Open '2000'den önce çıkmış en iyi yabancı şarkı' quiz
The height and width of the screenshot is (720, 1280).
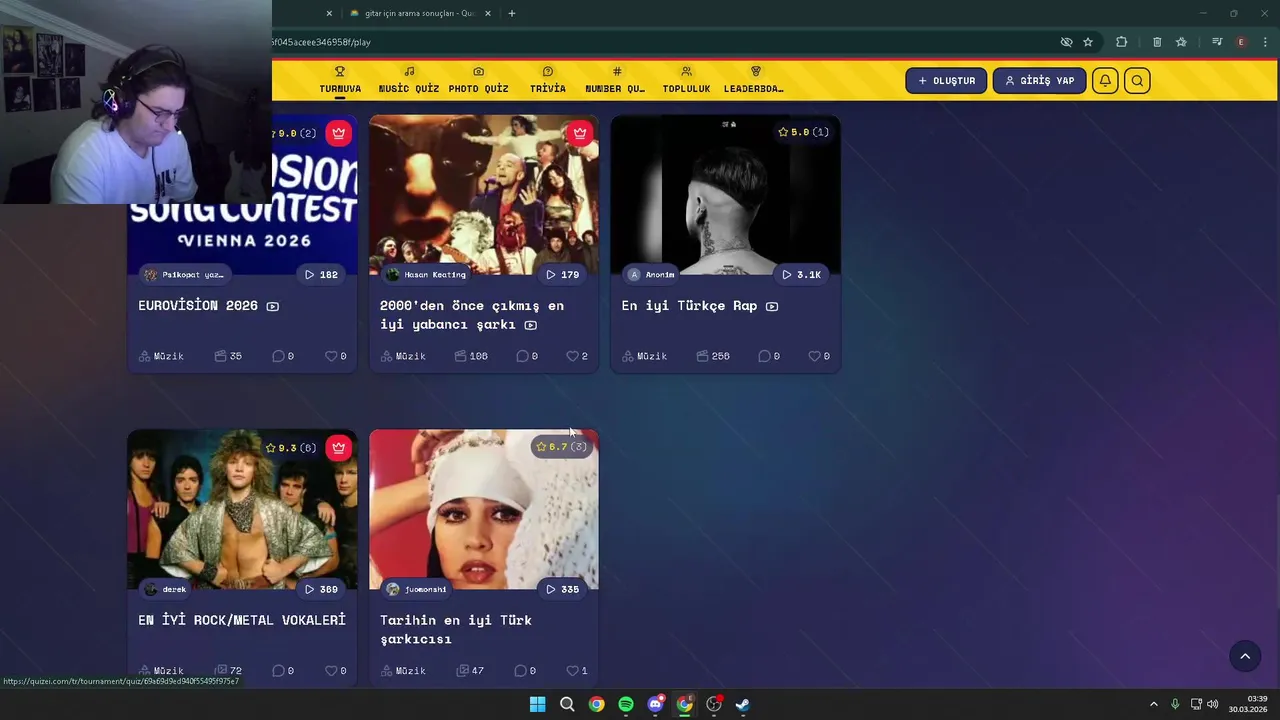coord(472,315)
